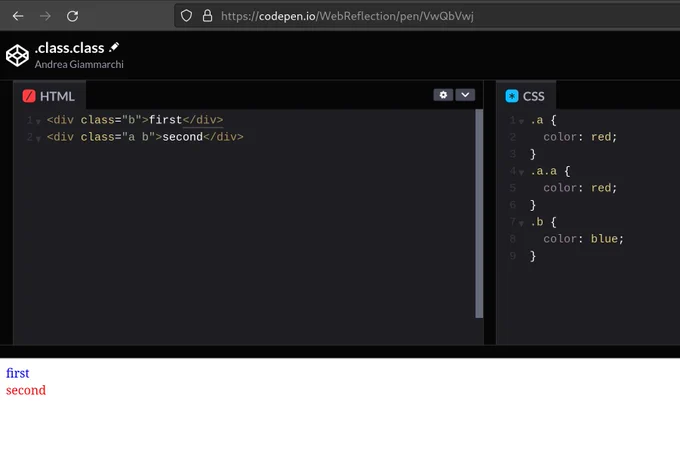Click the browser forward arrow

coord(45,16)
